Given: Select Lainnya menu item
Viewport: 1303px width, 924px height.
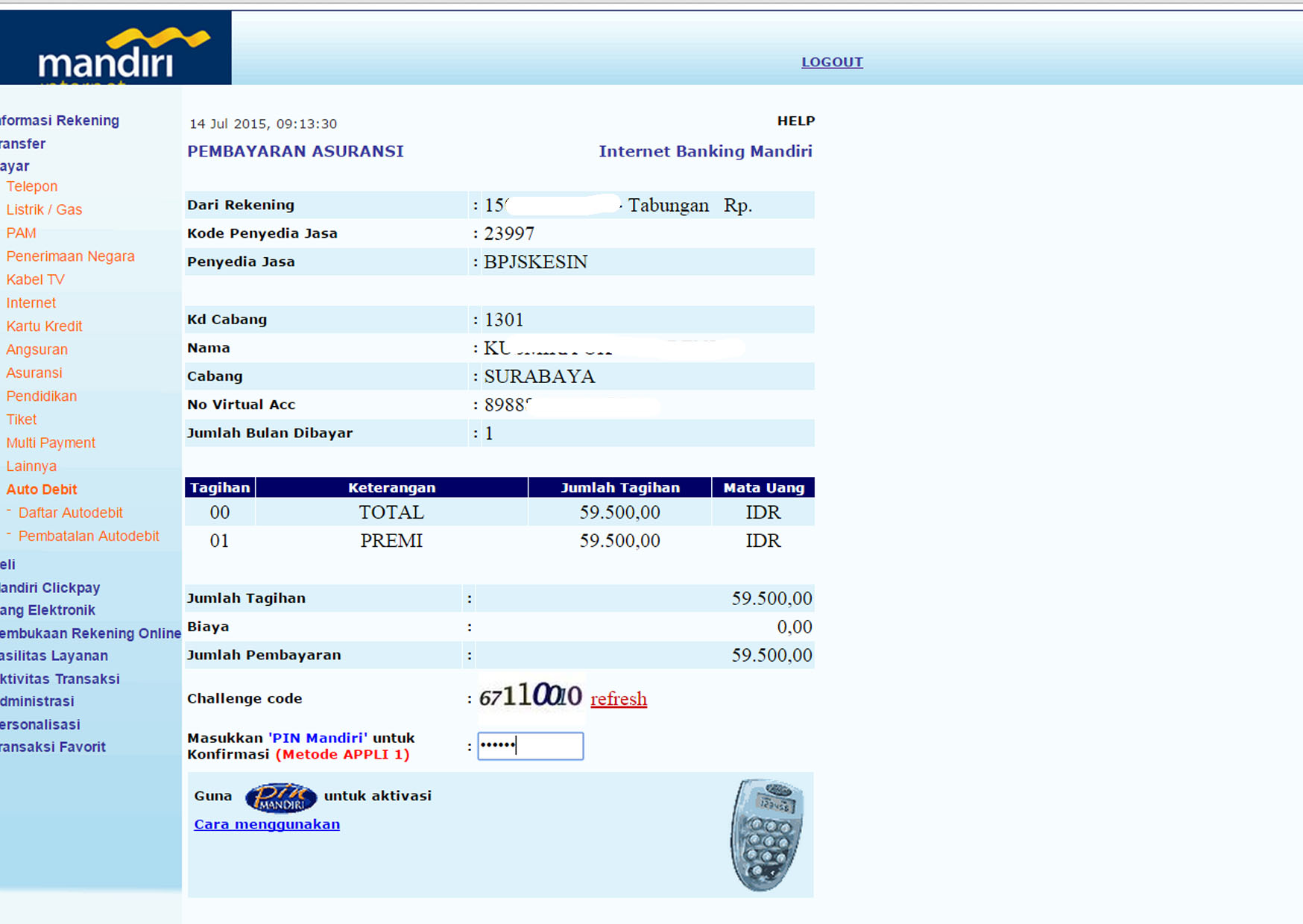Looking at the screenshot, I should tap(31, 466).
